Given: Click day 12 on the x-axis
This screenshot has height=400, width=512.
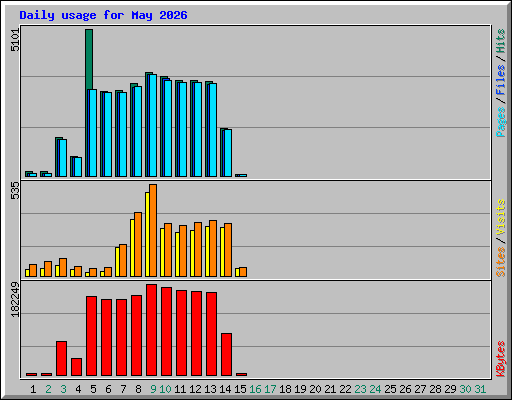Looking at the screenshot, I should coord(195,389).
